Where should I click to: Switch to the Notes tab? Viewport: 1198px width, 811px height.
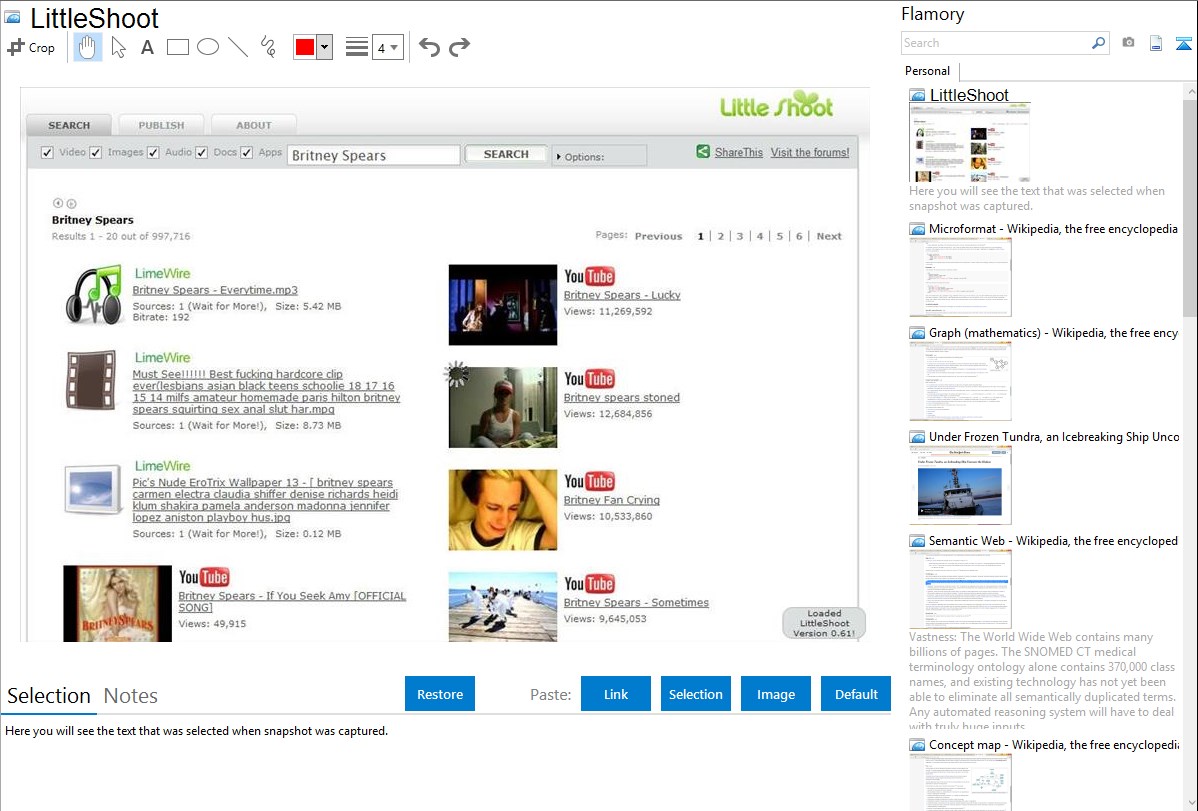[131, 696]
